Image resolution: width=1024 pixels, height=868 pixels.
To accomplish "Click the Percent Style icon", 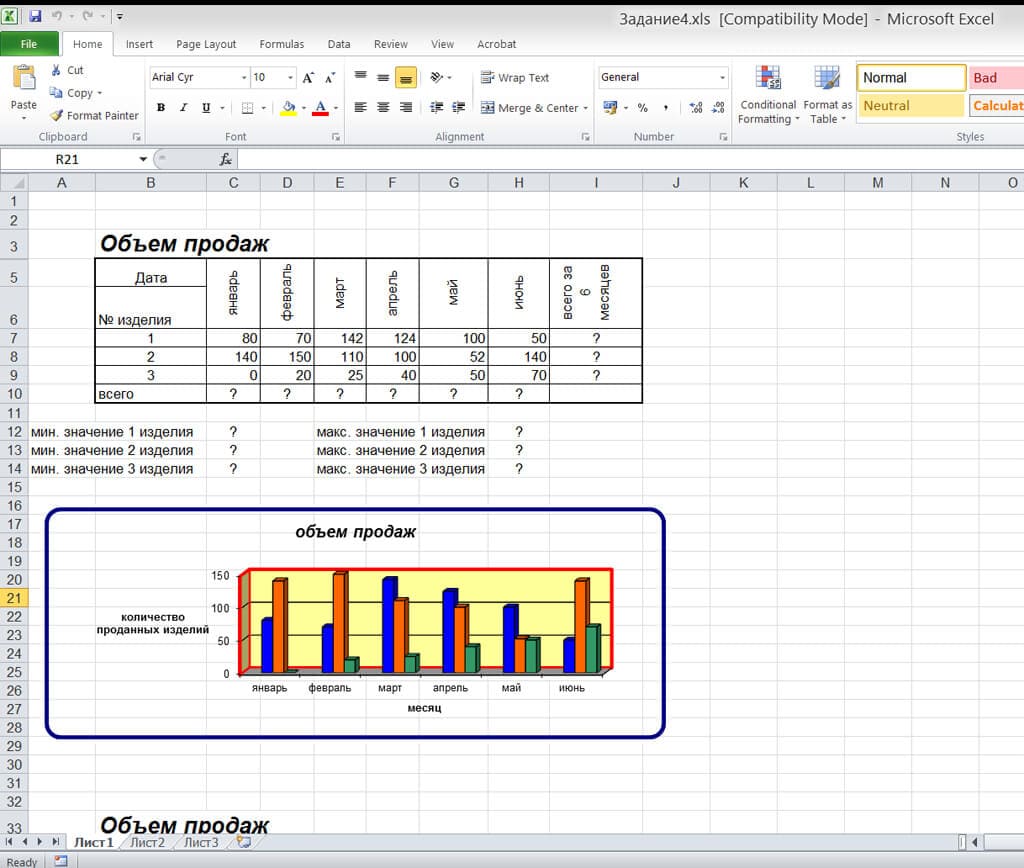I will coord(642,107).
